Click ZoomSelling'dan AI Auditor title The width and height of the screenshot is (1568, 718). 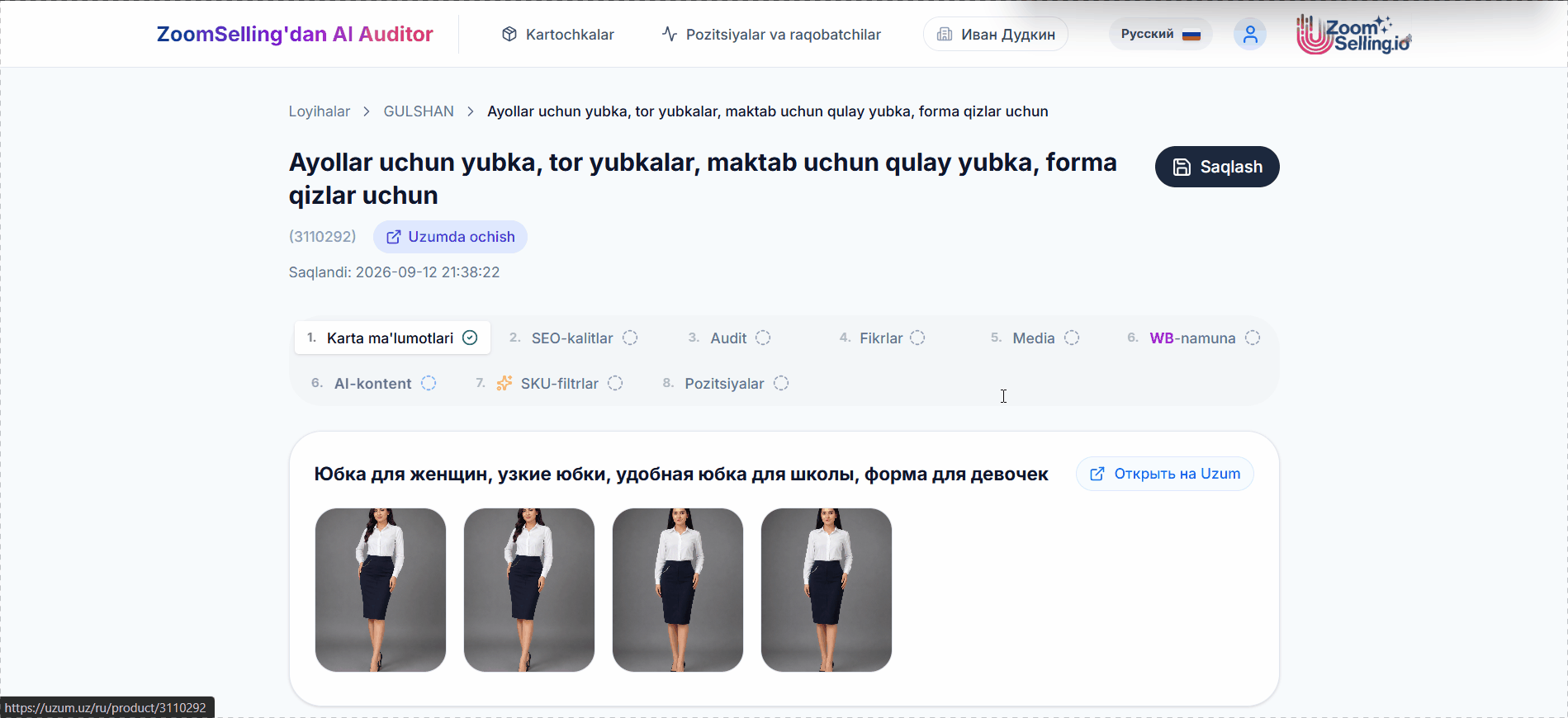295,34
